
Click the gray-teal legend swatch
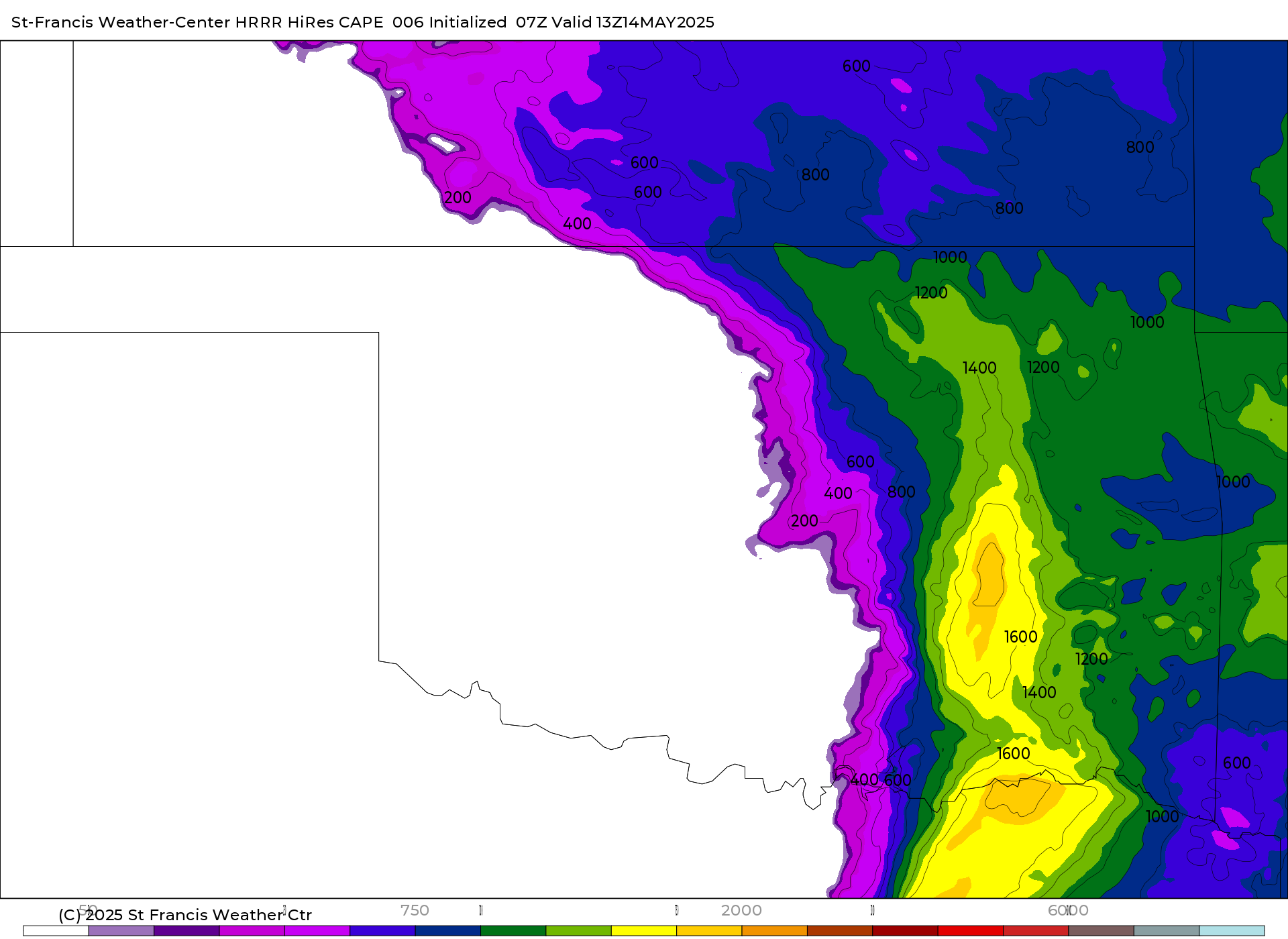click(1167, 931)
